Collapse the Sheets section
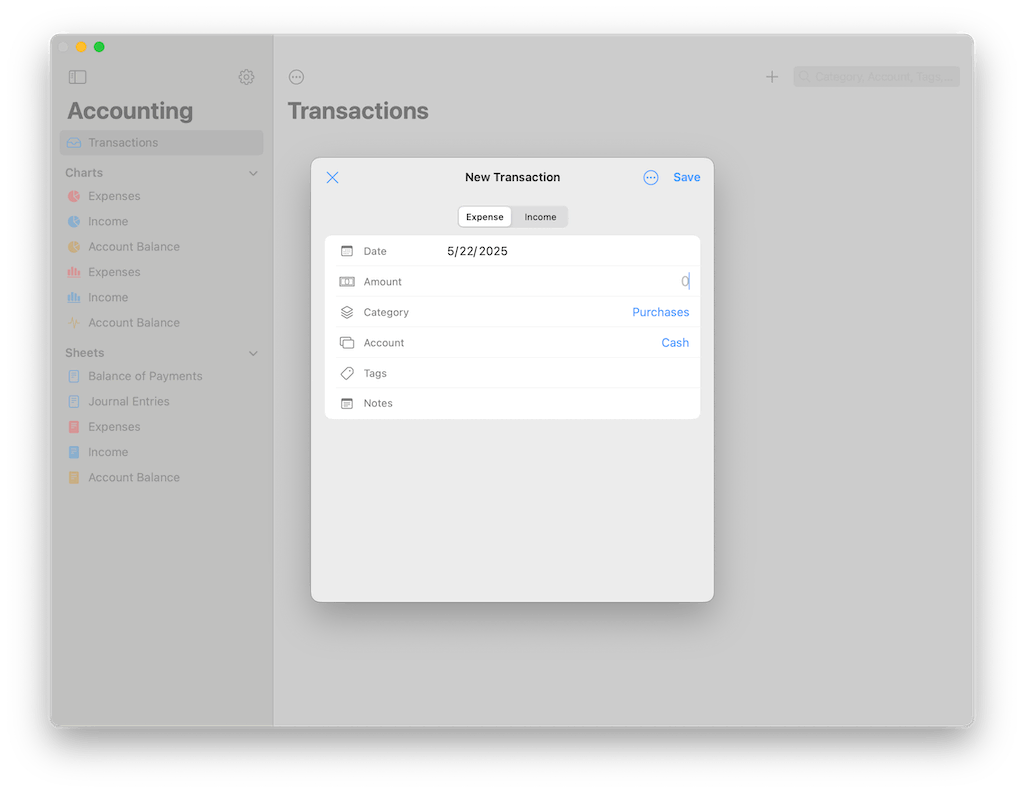Screen dimensions: 1024x793 [x=253, y=352]
